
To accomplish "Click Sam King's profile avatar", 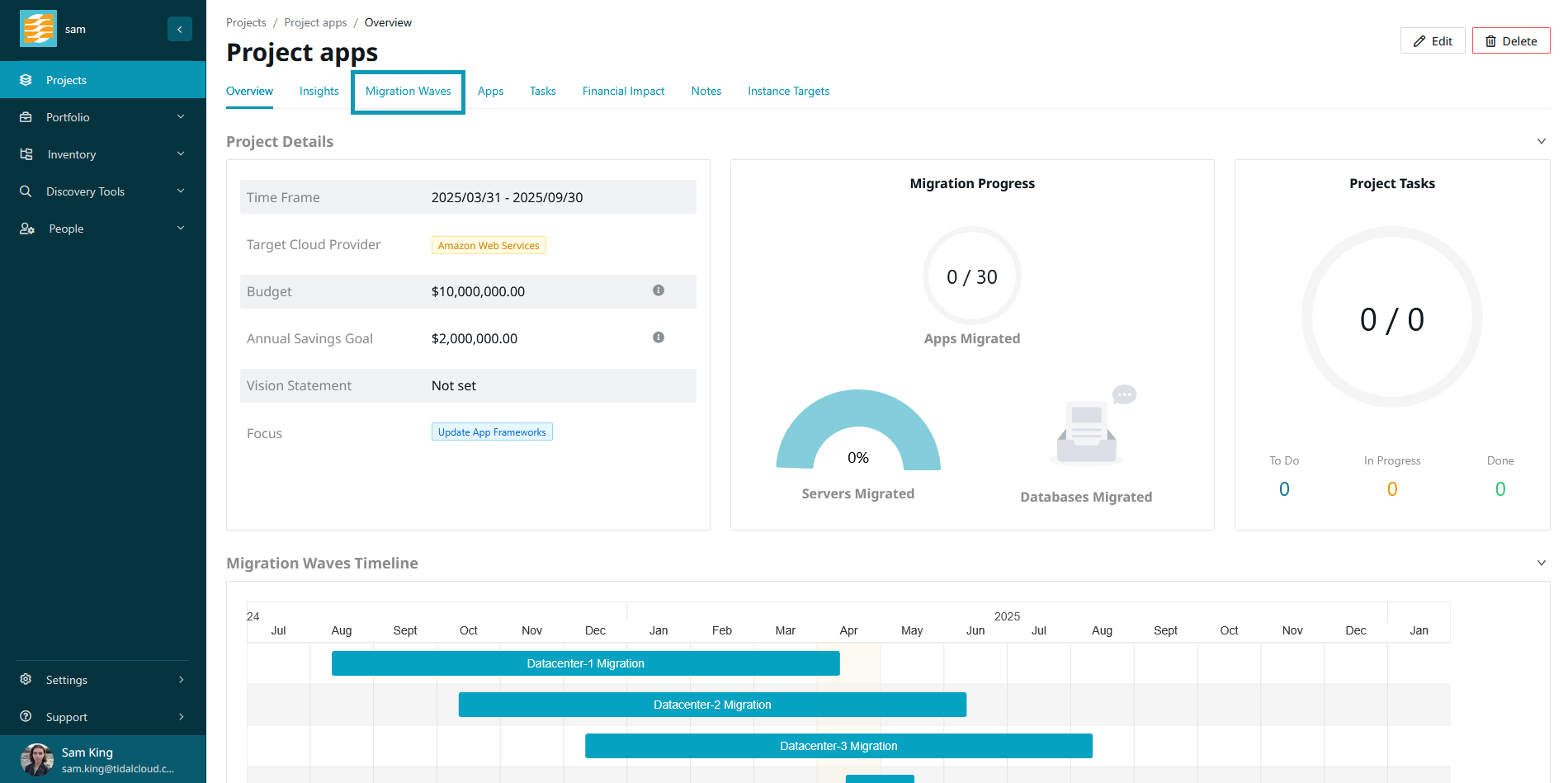I will (36, 759).
